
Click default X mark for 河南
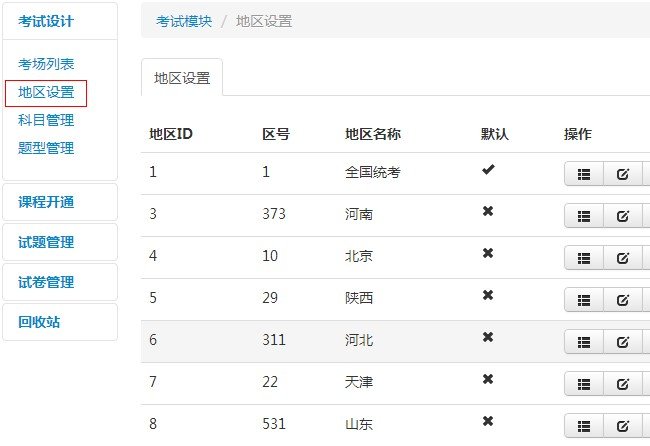click(488, 212)
